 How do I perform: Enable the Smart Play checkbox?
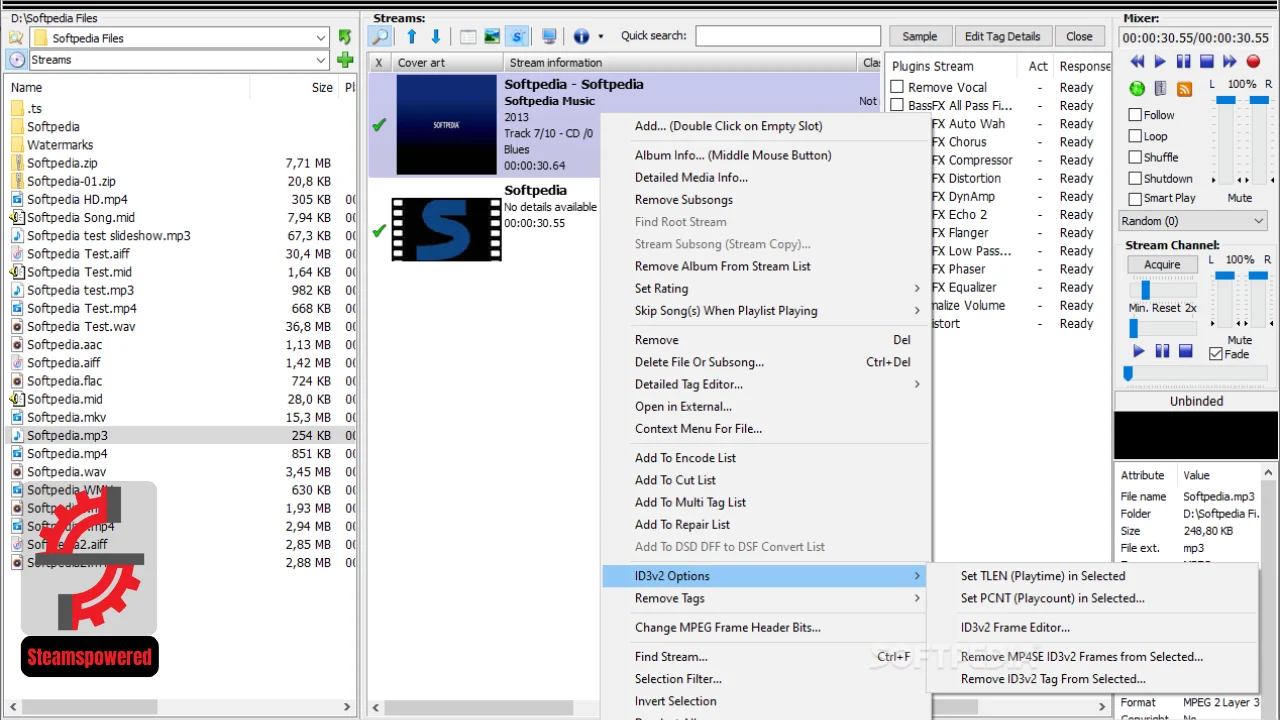(x=1135, y=198)
